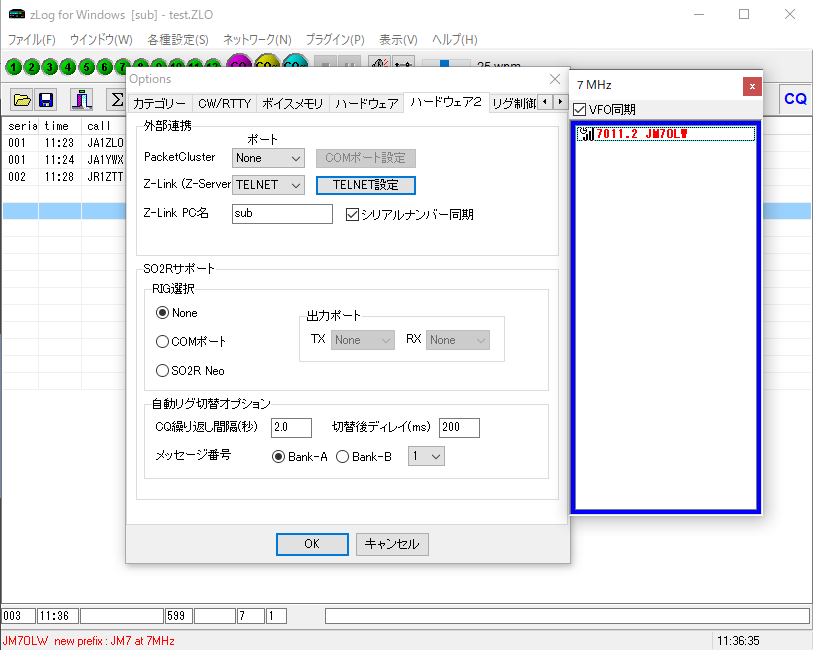
Task: Select Bank-B message bank
Action: click(364, 457)
